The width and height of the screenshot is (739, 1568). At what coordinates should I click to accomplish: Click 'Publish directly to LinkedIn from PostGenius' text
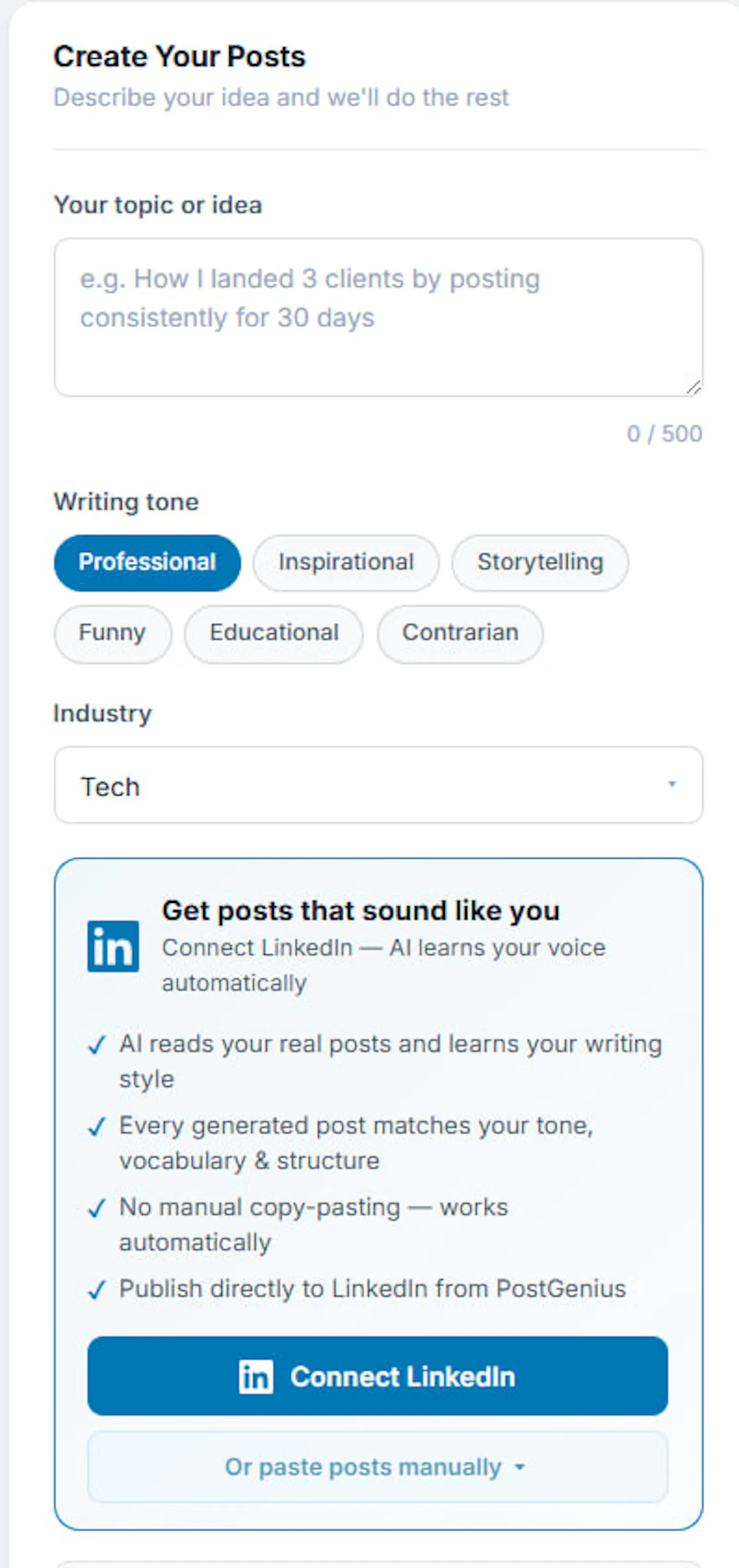point(372,1289)
